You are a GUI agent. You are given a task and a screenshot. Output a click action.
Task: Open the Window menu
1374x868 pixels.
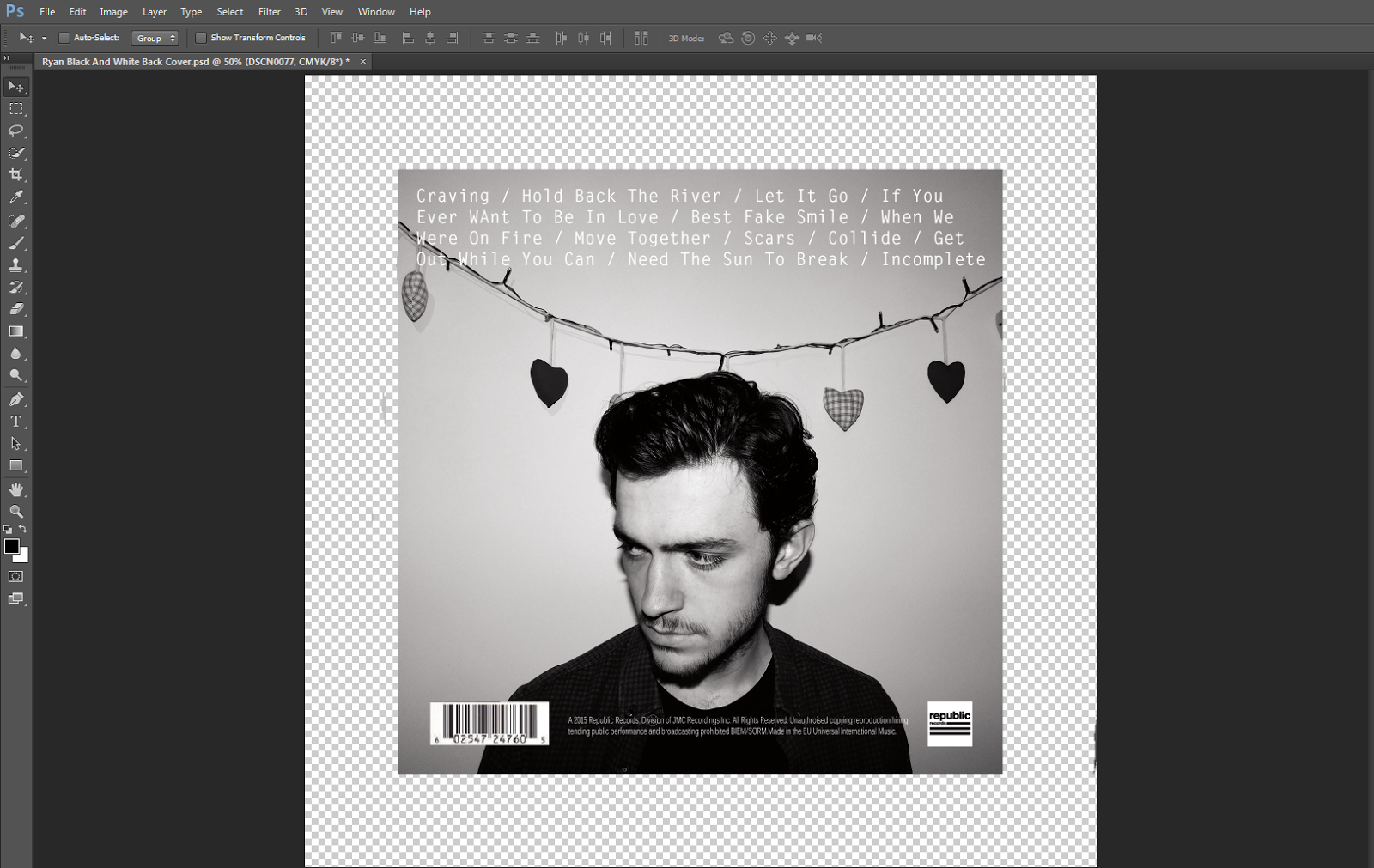(376, 11)
